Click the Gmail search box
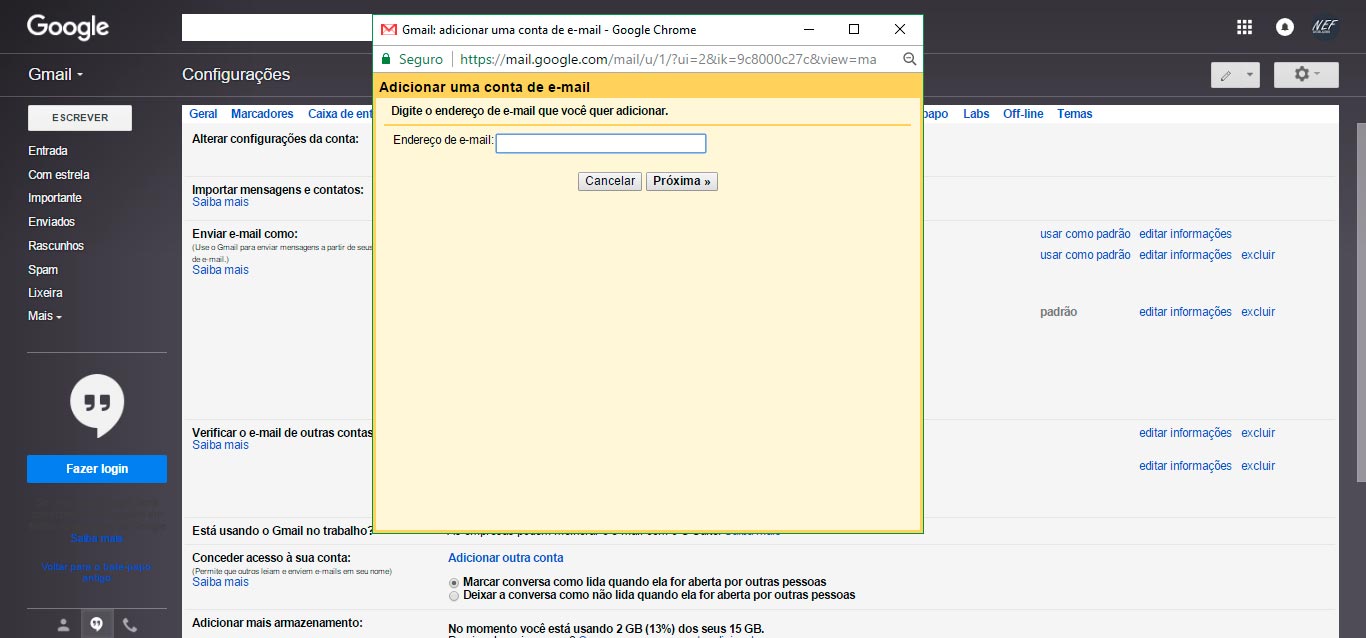This screenshot has height=638, width=1366. [277, 28]
